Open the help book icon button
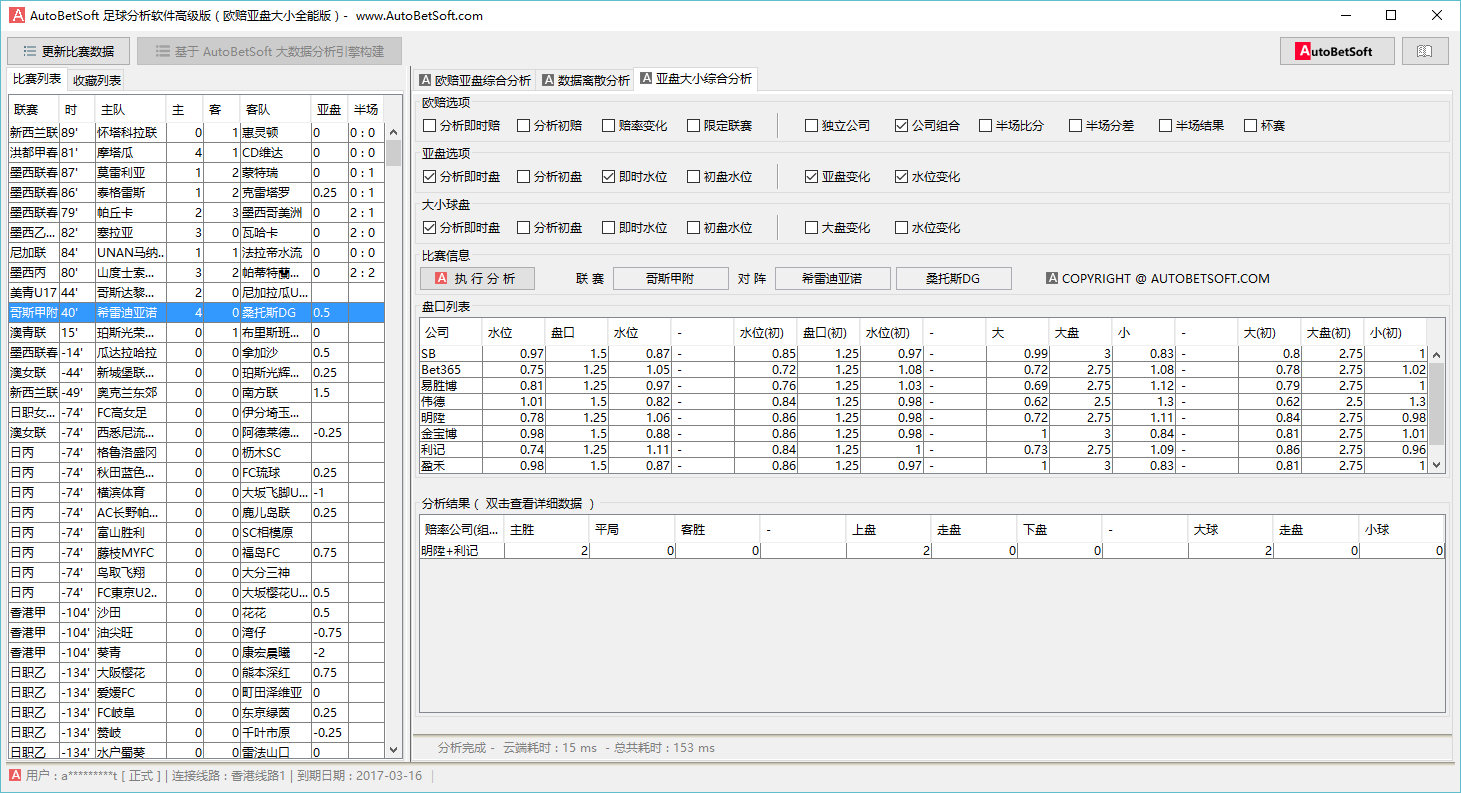The width and height of the screenshot is (1461, 793). click(1425, 51)
